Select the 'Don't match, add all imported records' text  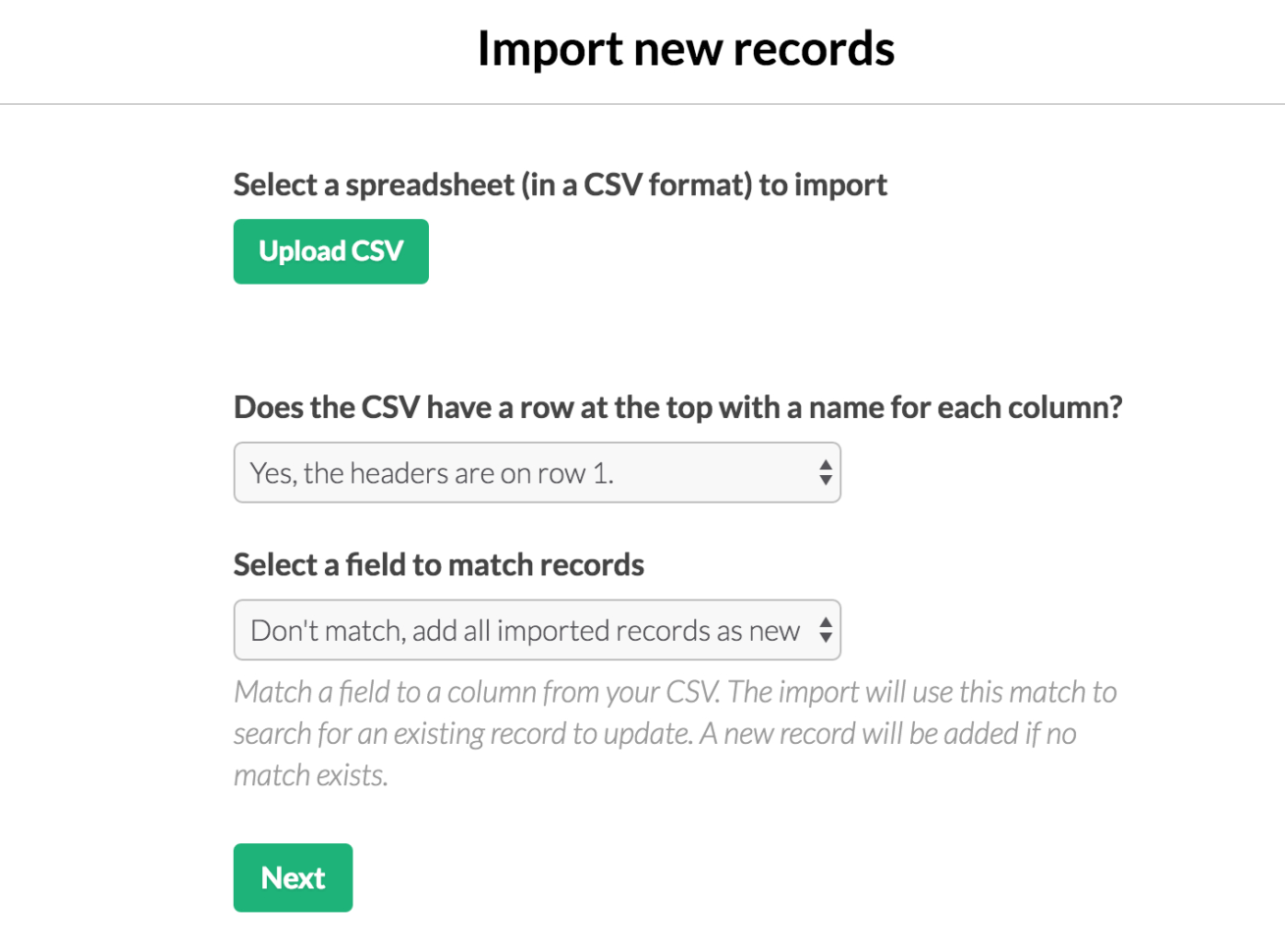[525, 630]
